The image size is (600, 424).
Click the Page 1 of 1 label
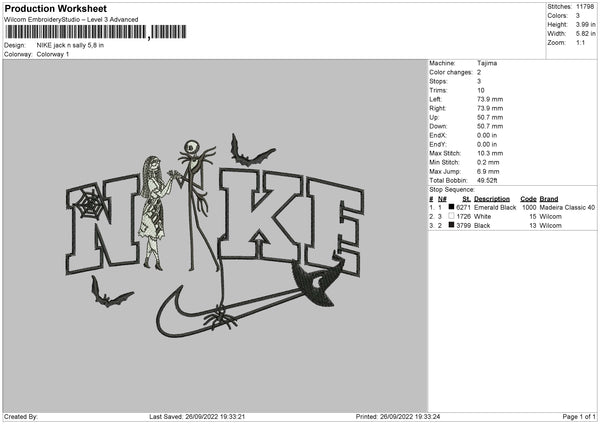579,416
